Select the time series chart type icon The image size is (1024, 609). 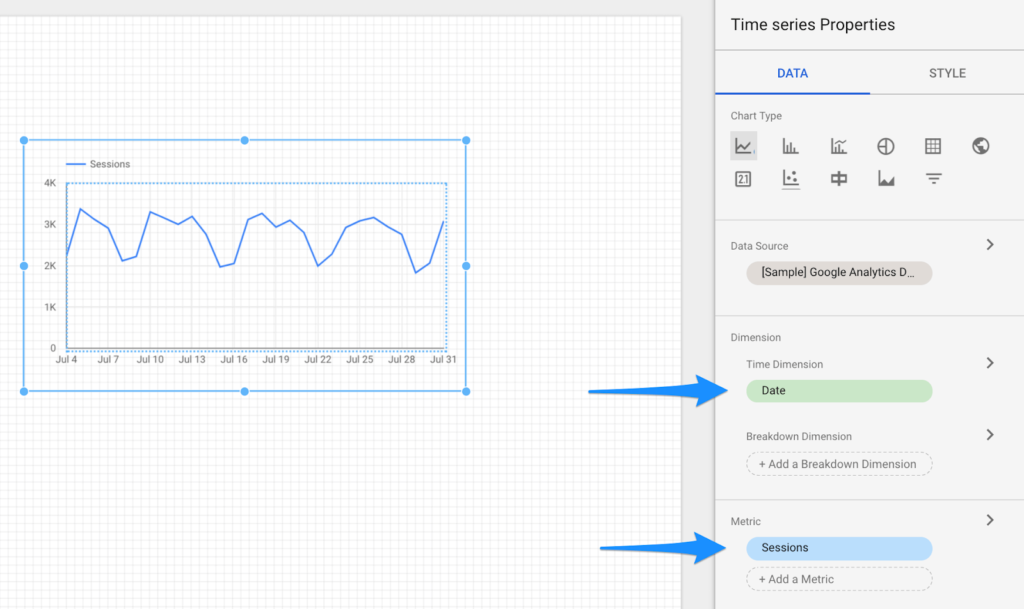pyautogui.click(x=743, y=146)
